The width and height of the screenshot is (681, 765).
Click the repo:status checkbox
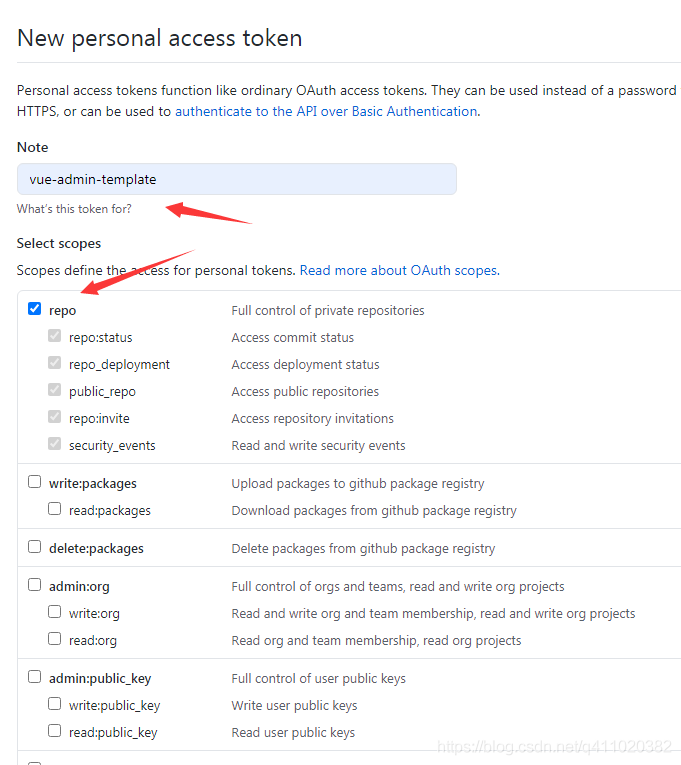coord(55,337)
